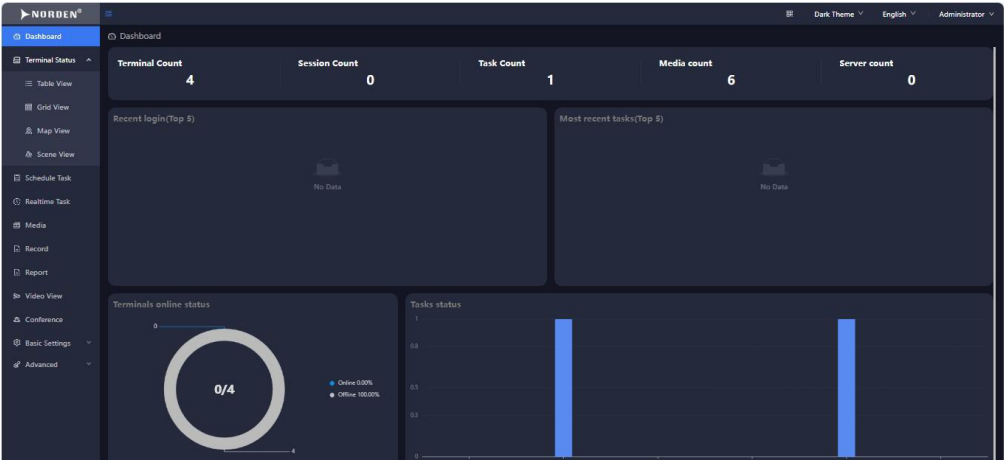The width and height of the screenshot is (1004, 461).
Task: Open the Administrator account menu
Action: [x=966, y=14]
